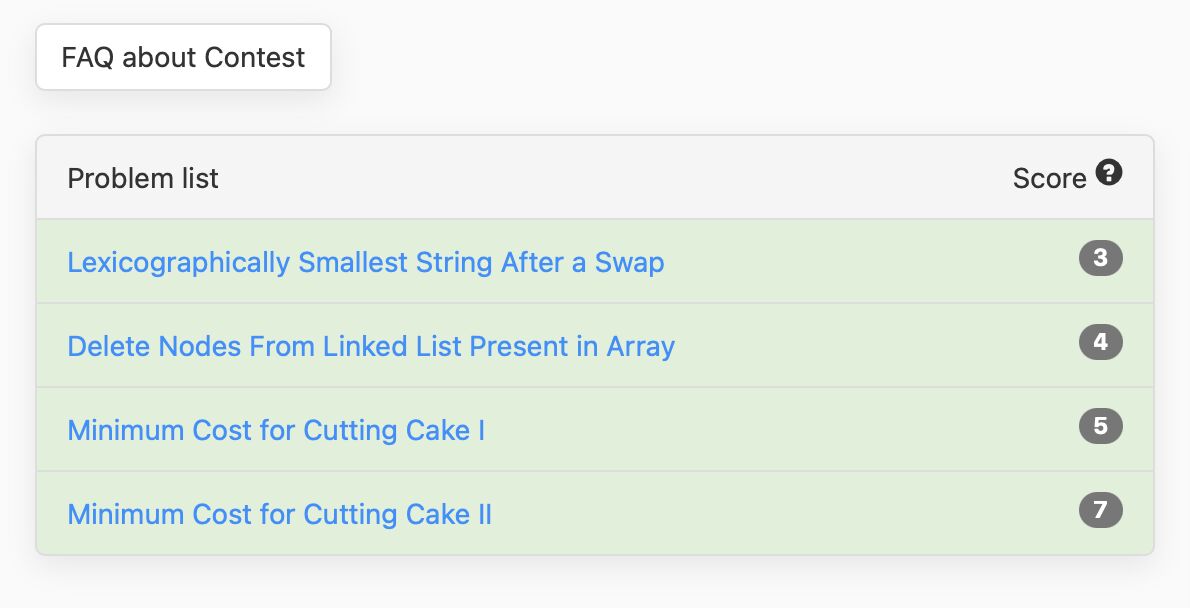Open the FAQ about Contest button
Viewport: 1190px width, 608px height.
click(x=183, y=57)
